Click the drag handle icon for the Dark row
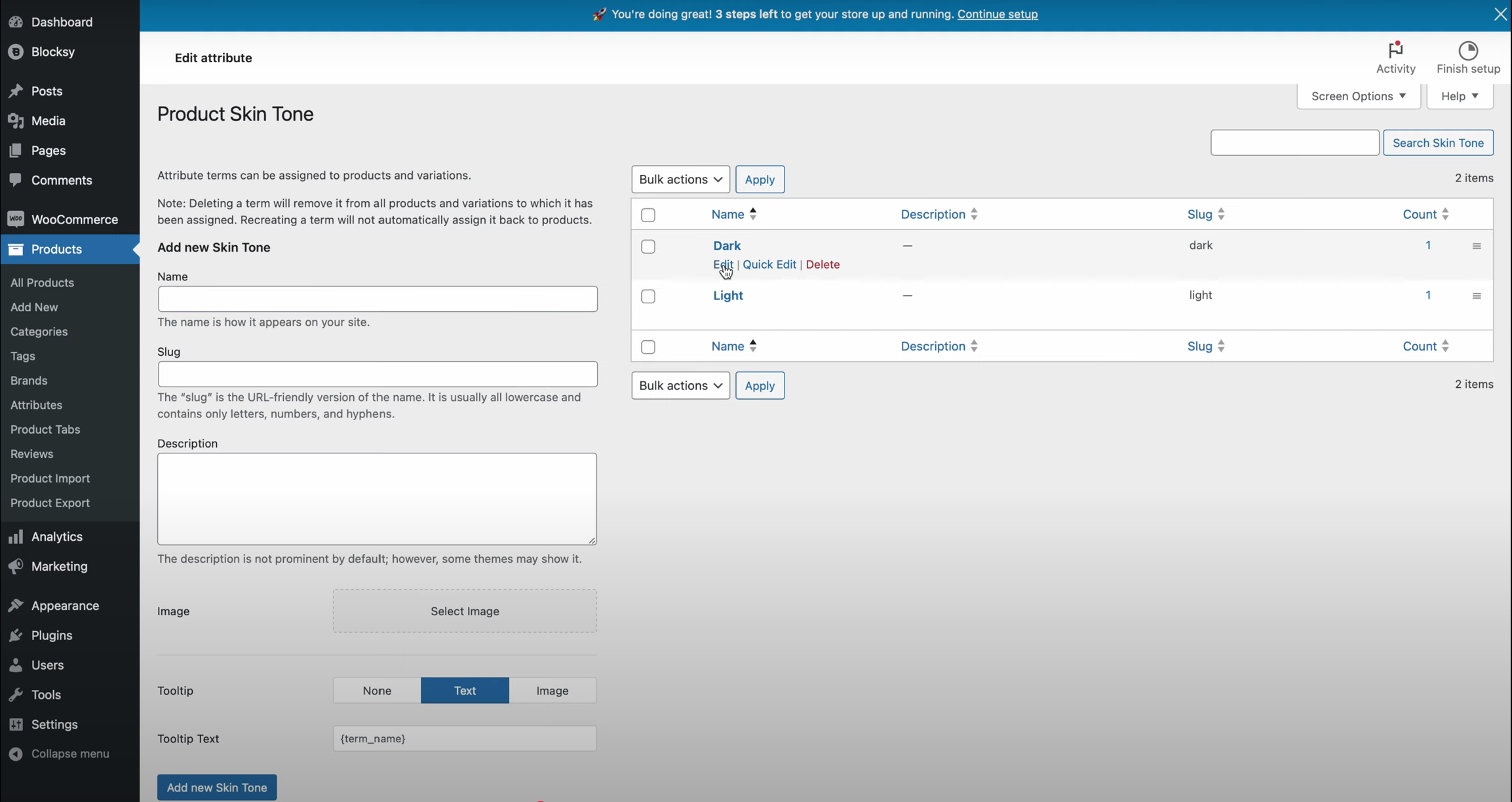The width and height of the screenshot is (1512, 802). (1477, 246)
